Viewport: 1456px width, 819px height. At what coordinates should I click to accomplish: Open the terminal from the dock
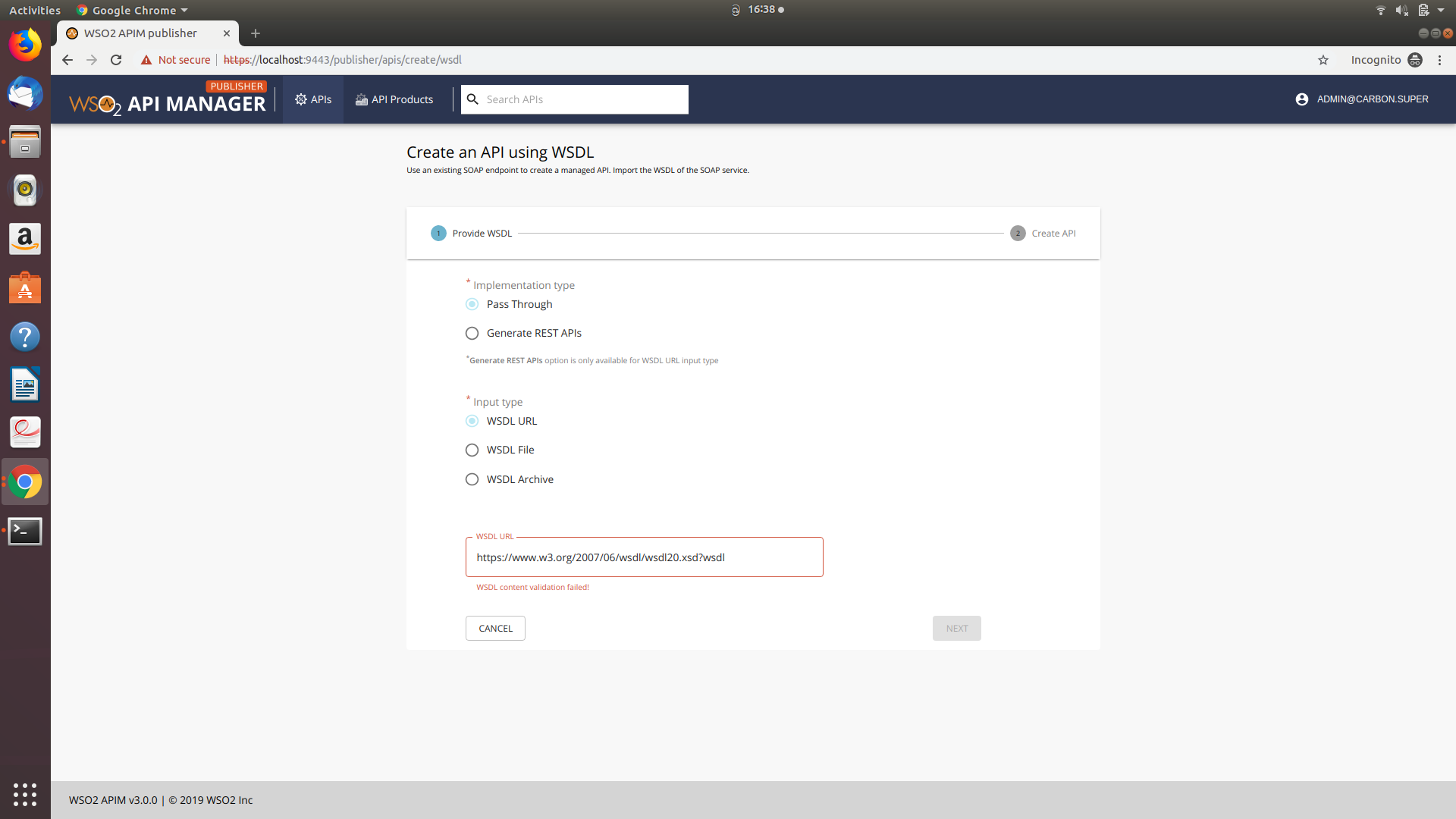point(25,531)
